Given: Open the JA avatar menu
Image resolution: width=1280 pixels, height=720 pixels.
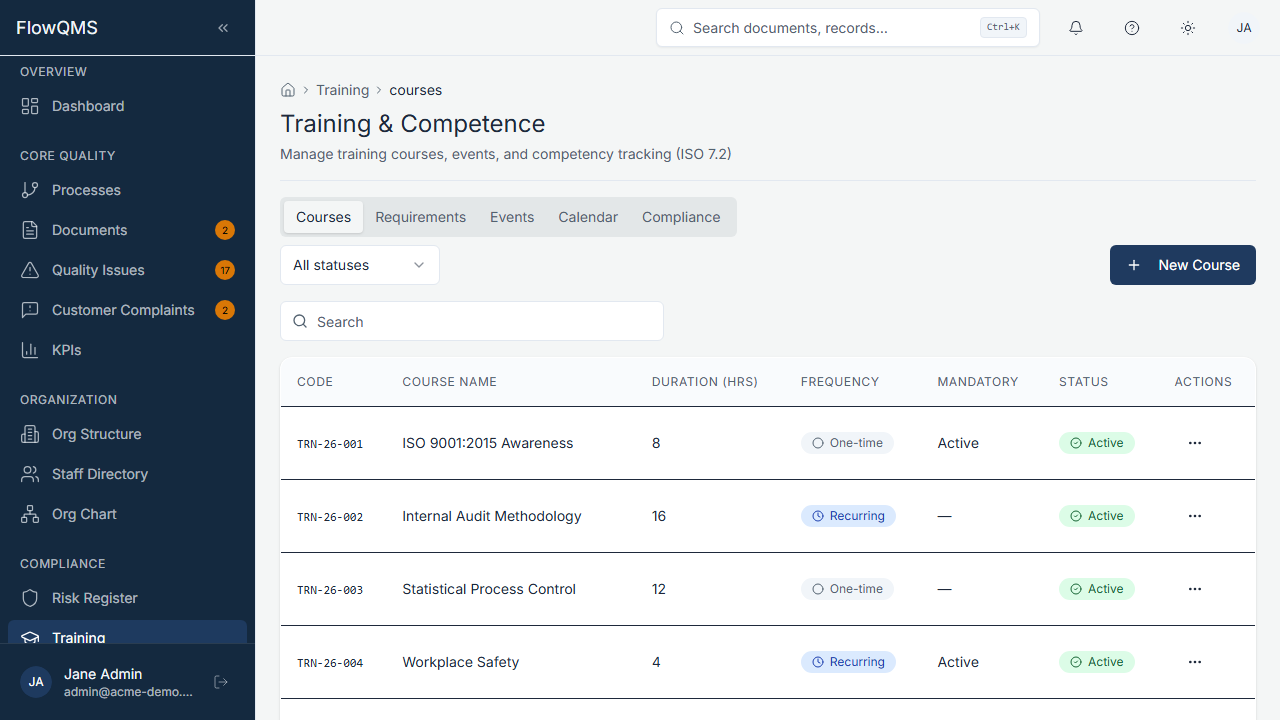Looking at the screenshot, I should 1244,28.
